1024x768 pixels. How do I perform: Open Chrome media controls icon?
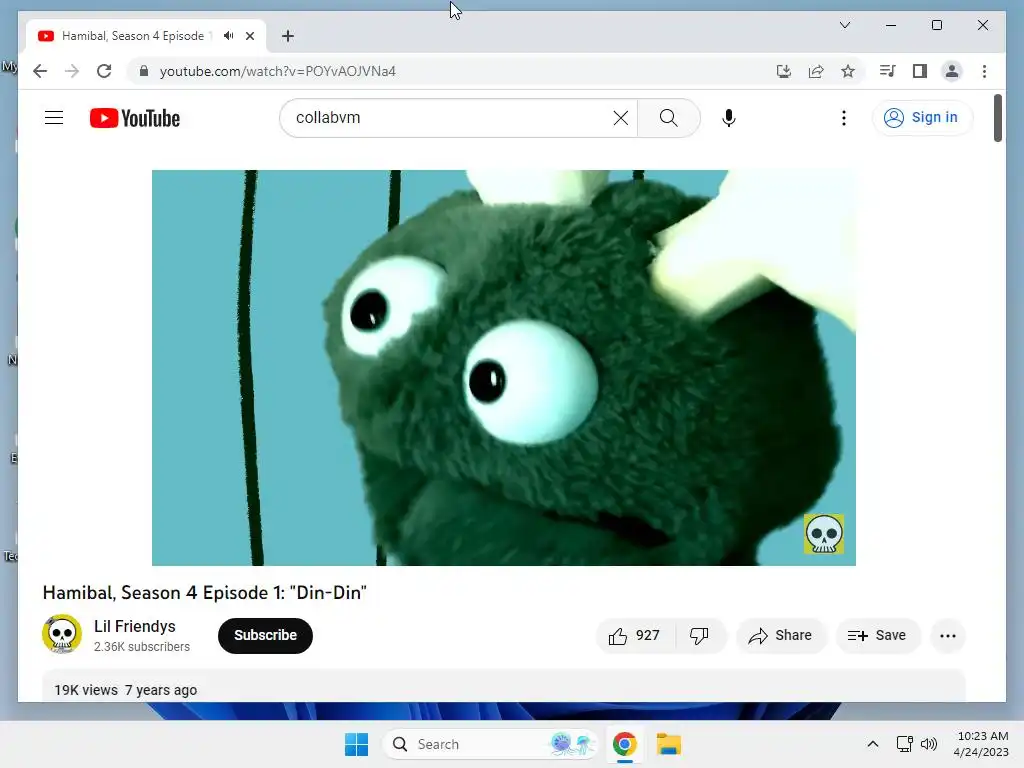[x=887, y=71]
